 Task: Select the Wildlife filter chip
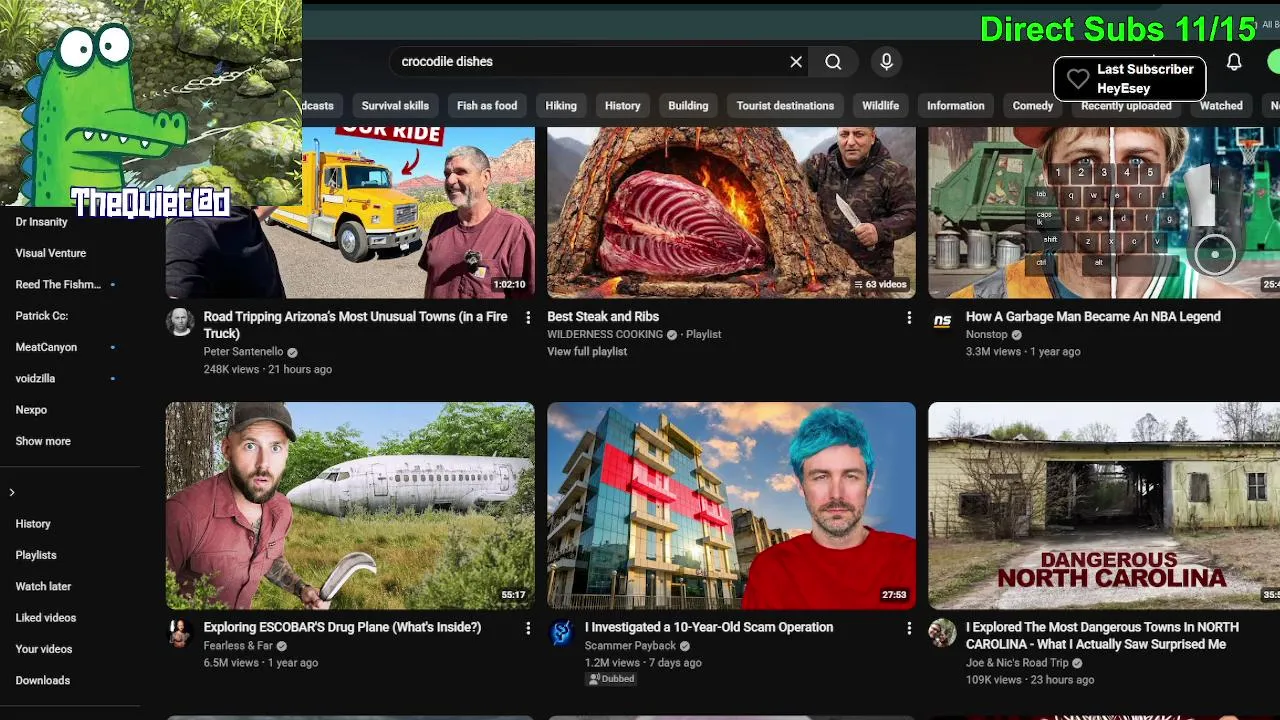pyautogui.click(x=880, y=106)
